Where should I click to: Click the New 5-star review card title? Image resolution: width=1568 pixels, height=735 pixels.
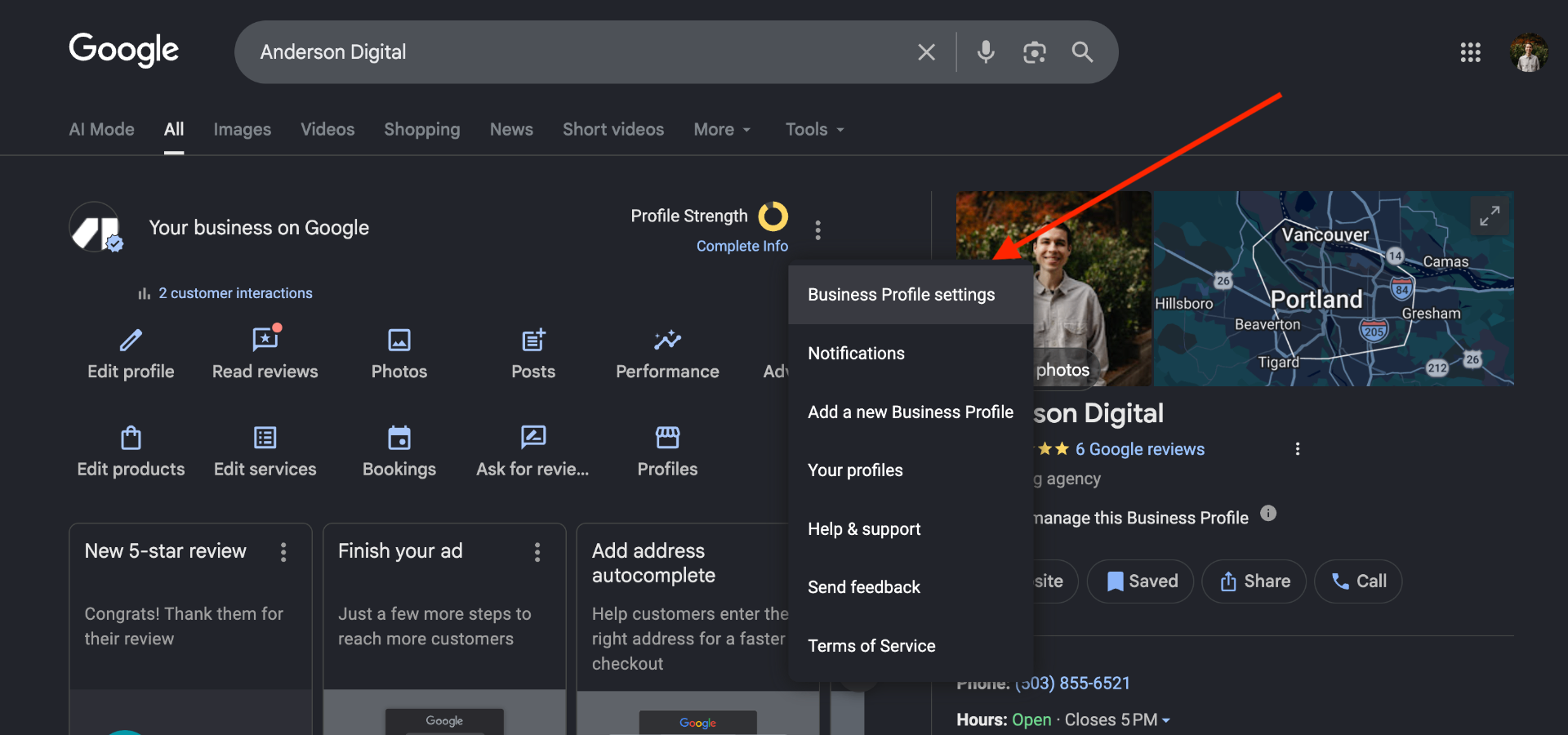[x=165, y=551]
